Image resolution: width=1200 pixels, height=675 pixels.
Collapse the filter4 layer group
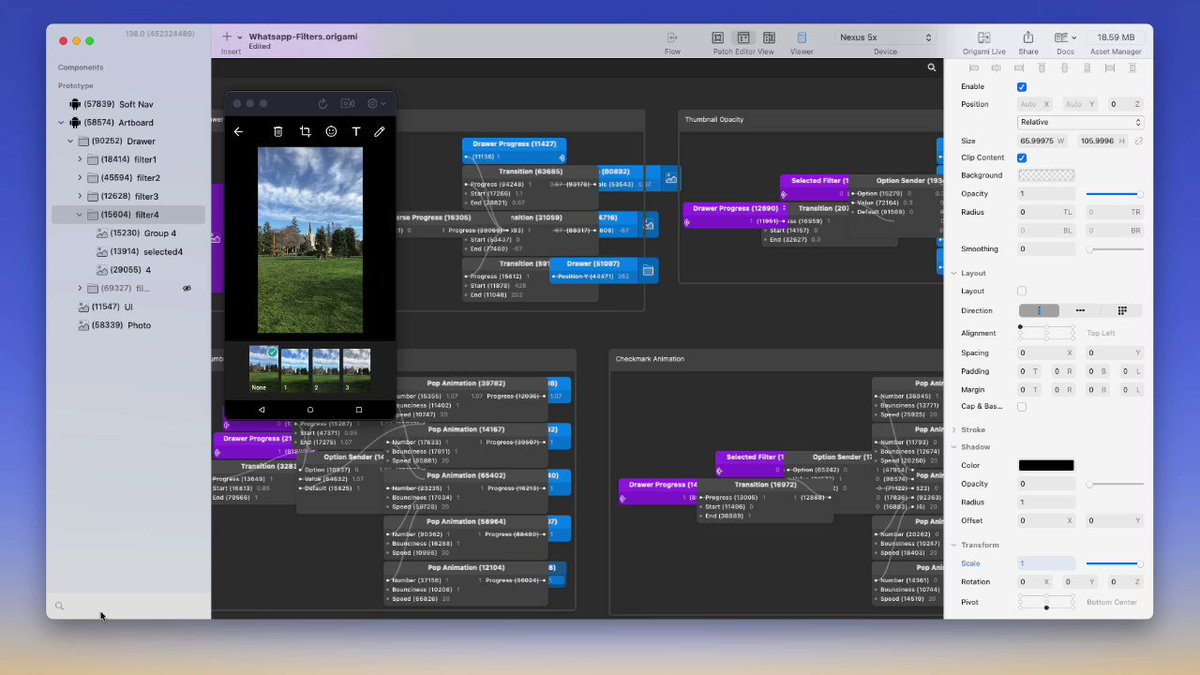80,215
